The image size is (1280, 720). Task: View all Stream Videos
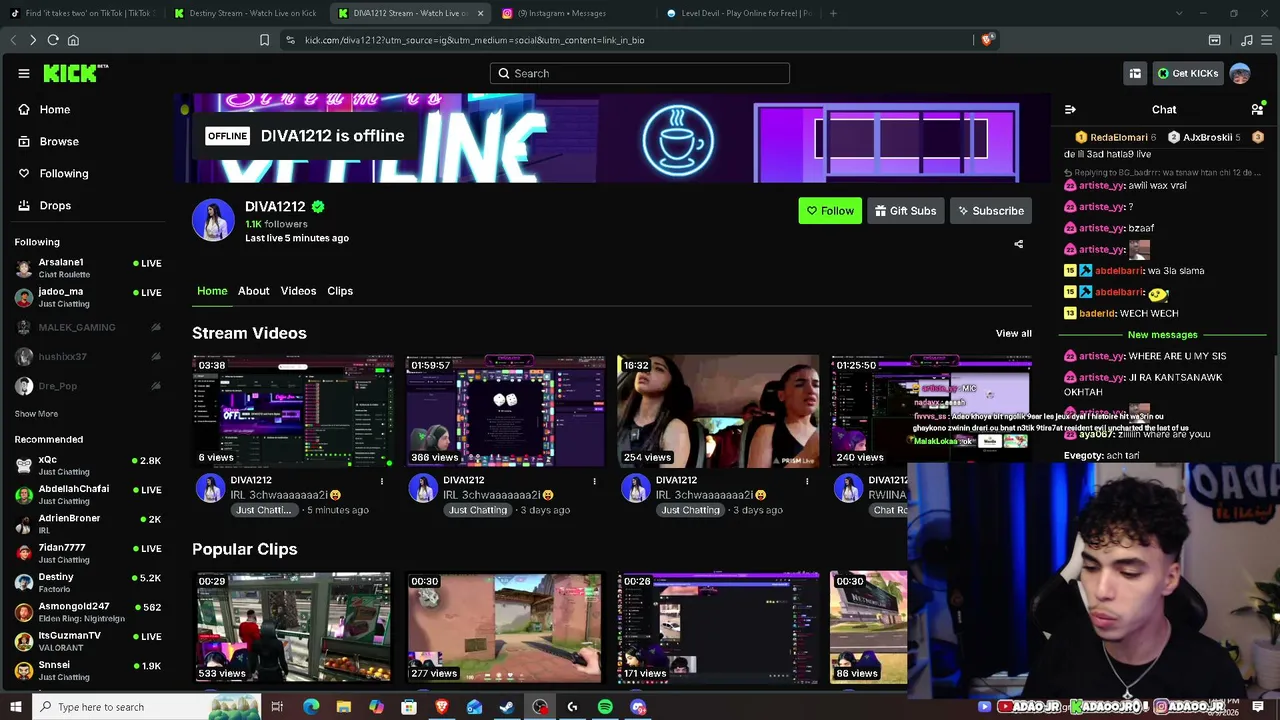pos(1013,333)
